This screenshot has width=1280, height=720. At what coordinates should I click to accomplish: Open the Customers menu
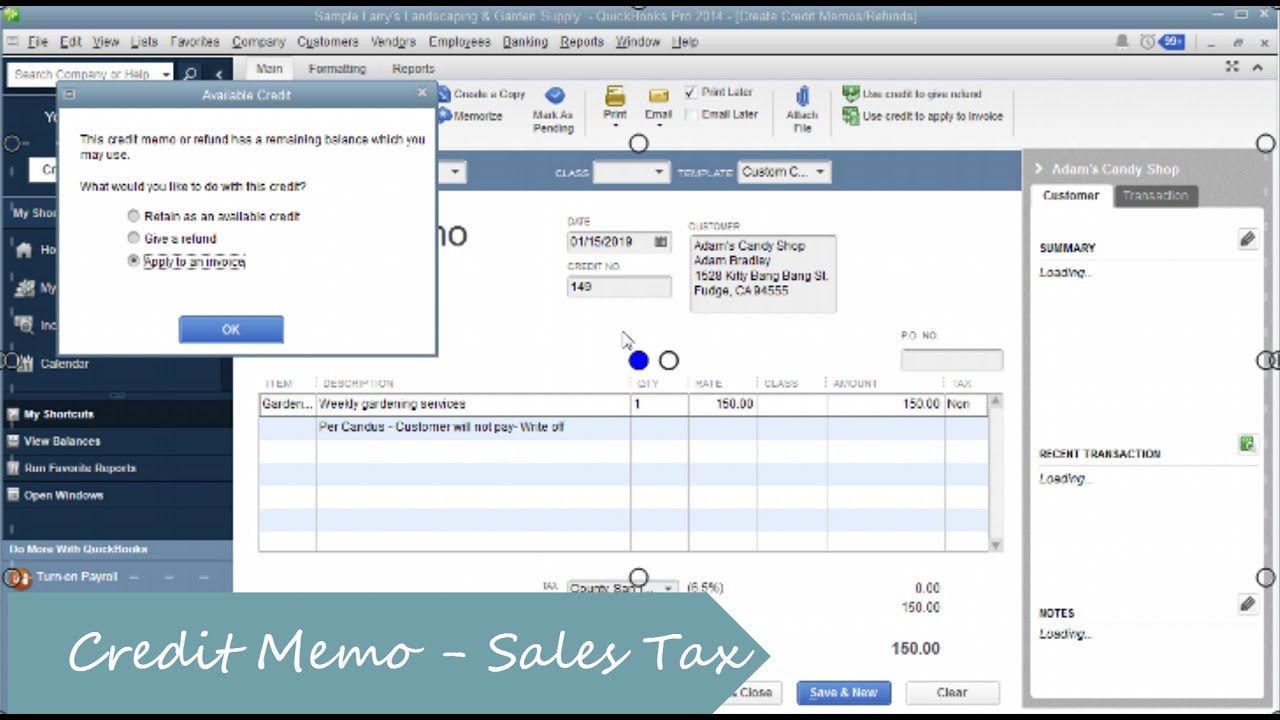327,42
